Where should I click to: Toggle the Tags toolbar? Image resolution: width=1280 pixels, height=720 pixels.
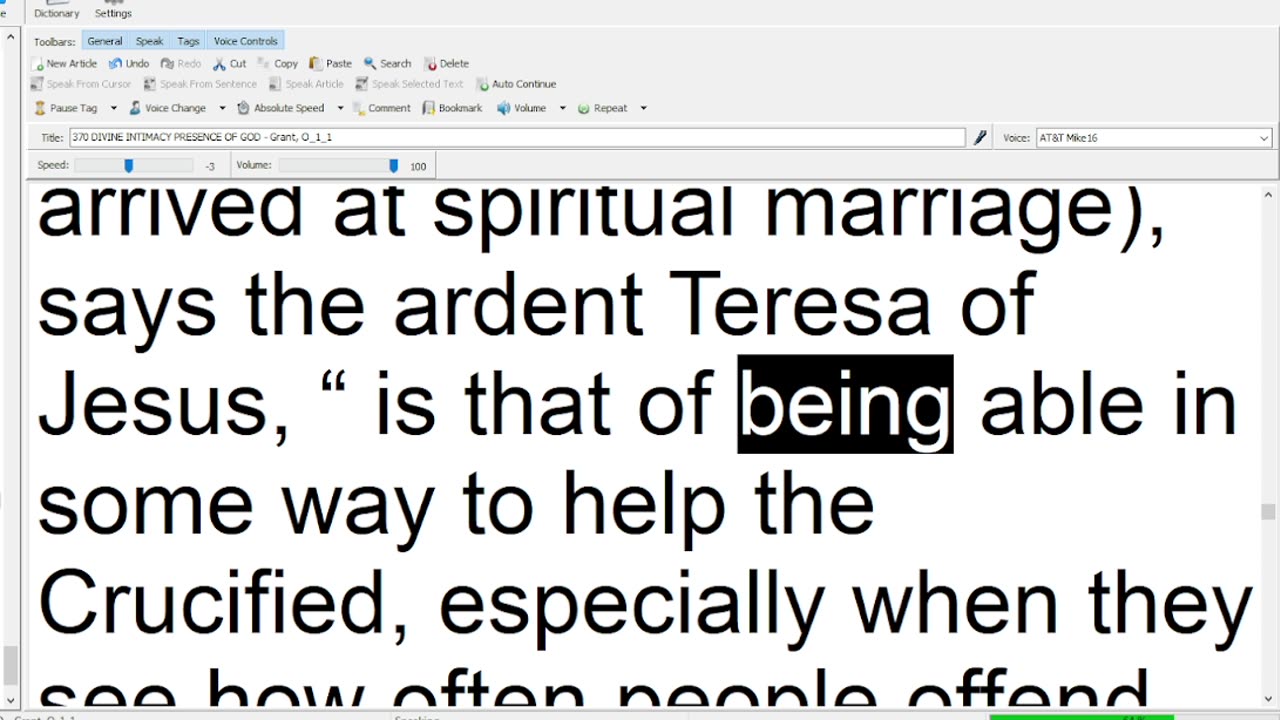click(x=188, y=41)
